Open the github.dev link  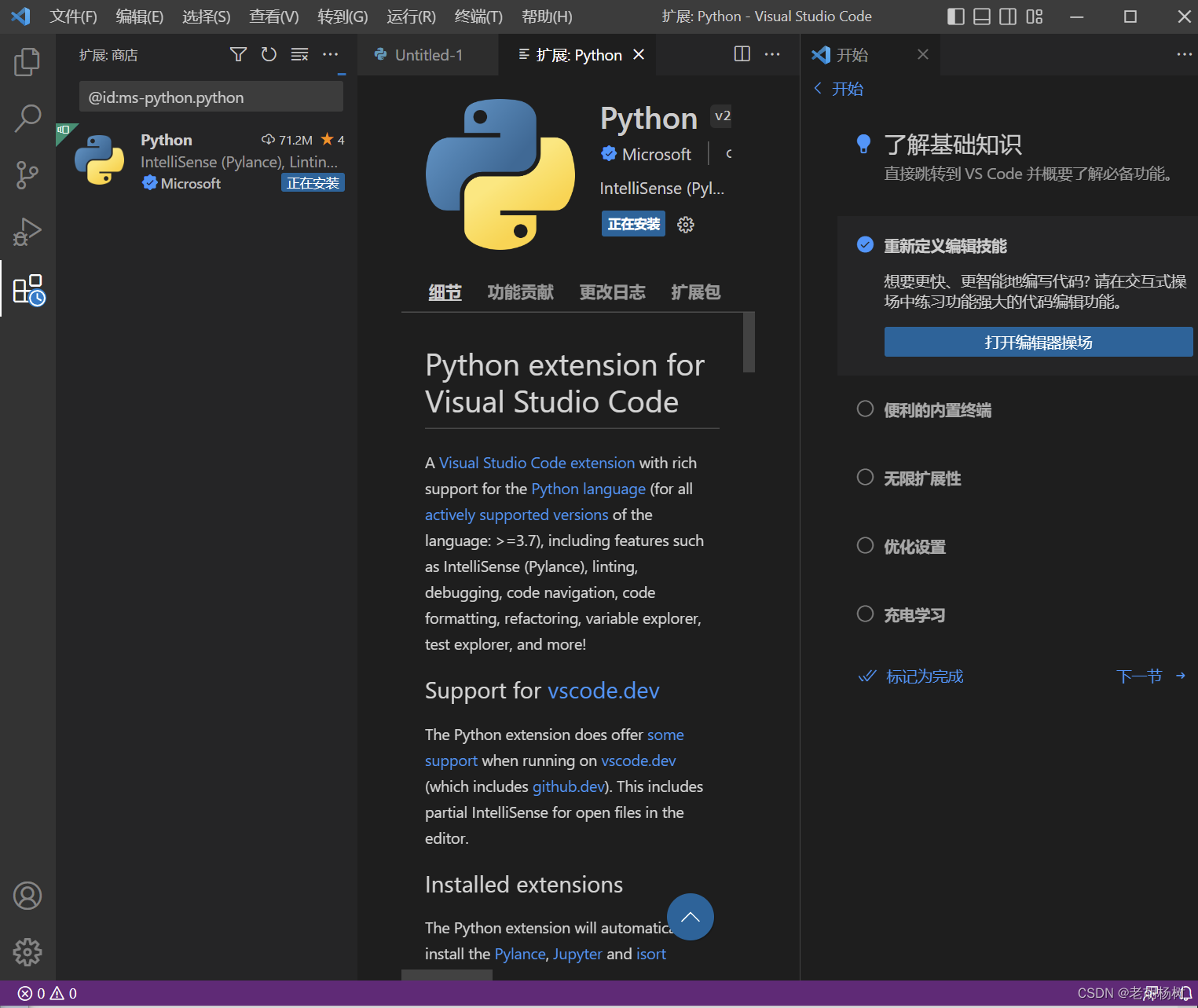(569, 786)
